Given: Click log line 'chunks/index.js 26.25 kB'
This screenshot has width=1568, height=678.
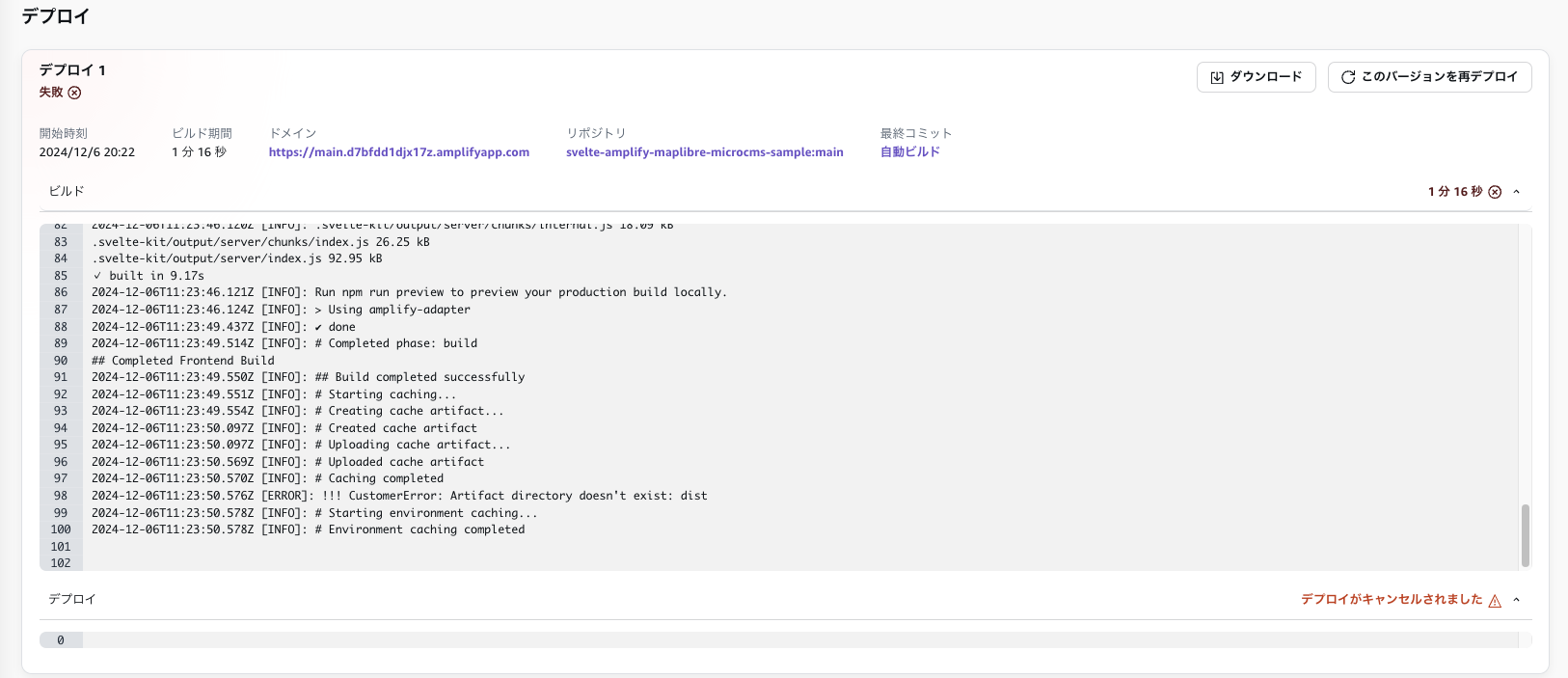Looking at the screenshot, I should point(260,242).
